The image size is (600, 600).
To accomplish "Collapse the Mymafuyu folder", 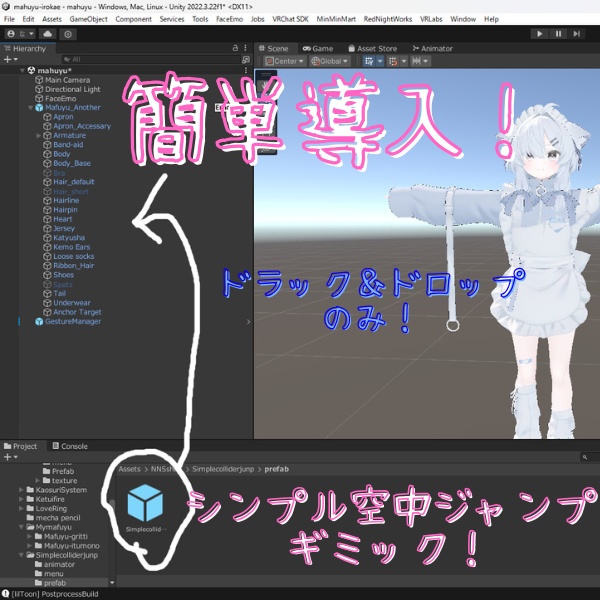I will point(21,527).
